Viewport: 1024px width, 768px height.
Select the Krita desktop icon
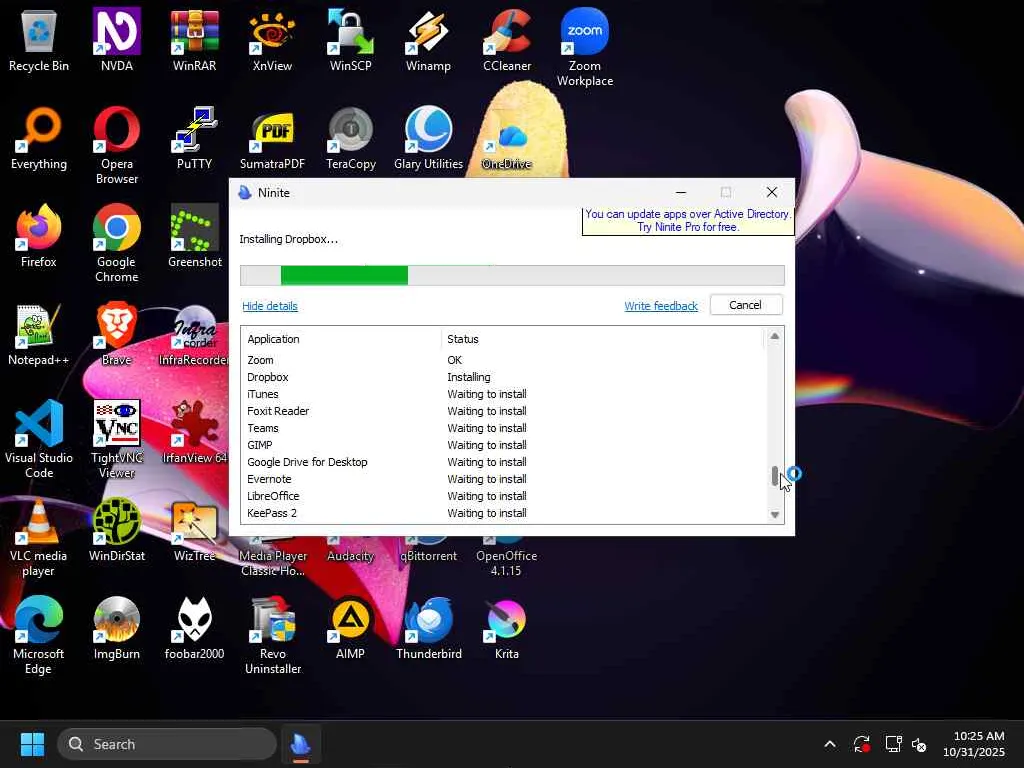[507, 628]
